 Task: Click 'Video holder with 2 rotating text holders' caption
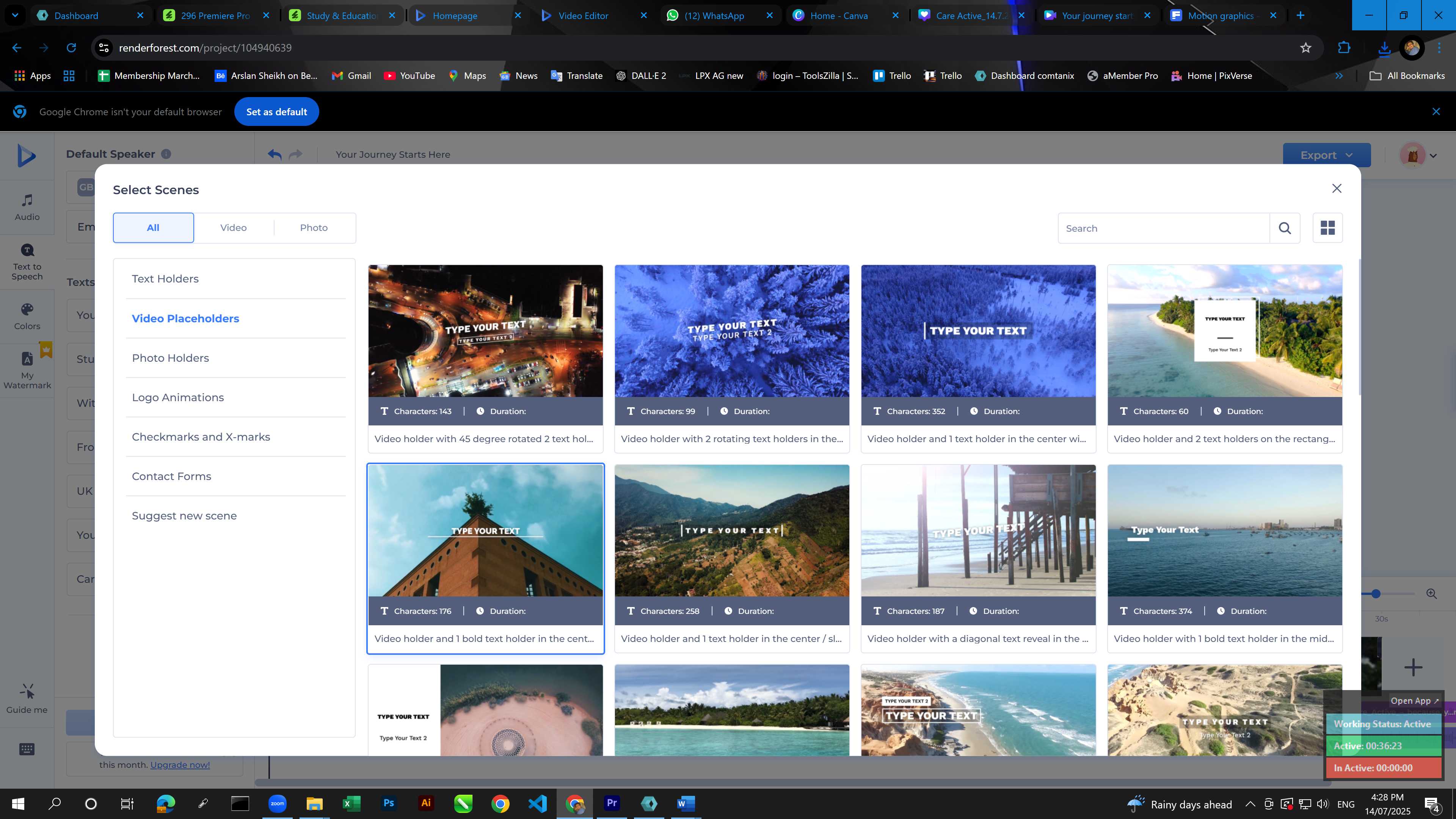[732, 439]
